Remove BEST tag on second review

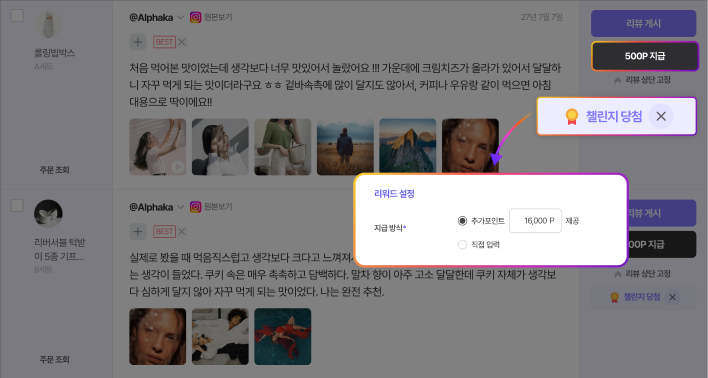[182, 232]
